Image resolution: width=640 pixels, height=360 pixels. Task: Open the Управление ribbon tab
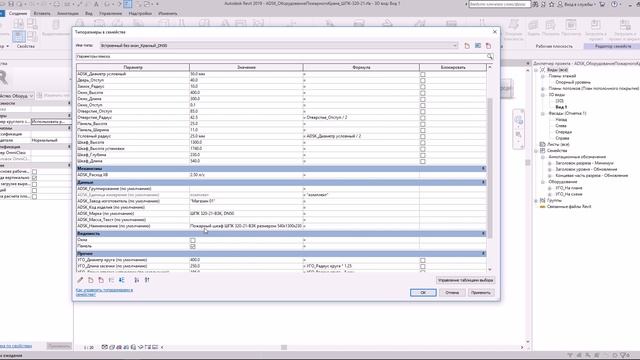(x=111, y=13)
